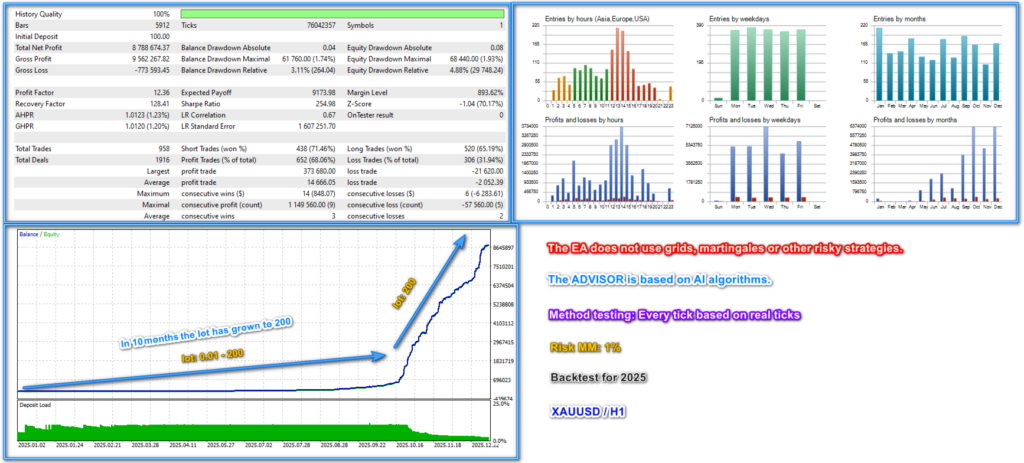1024x463 pixels.
Task: Click average loss trade value -2 052.39
Action: click(489, 182)
